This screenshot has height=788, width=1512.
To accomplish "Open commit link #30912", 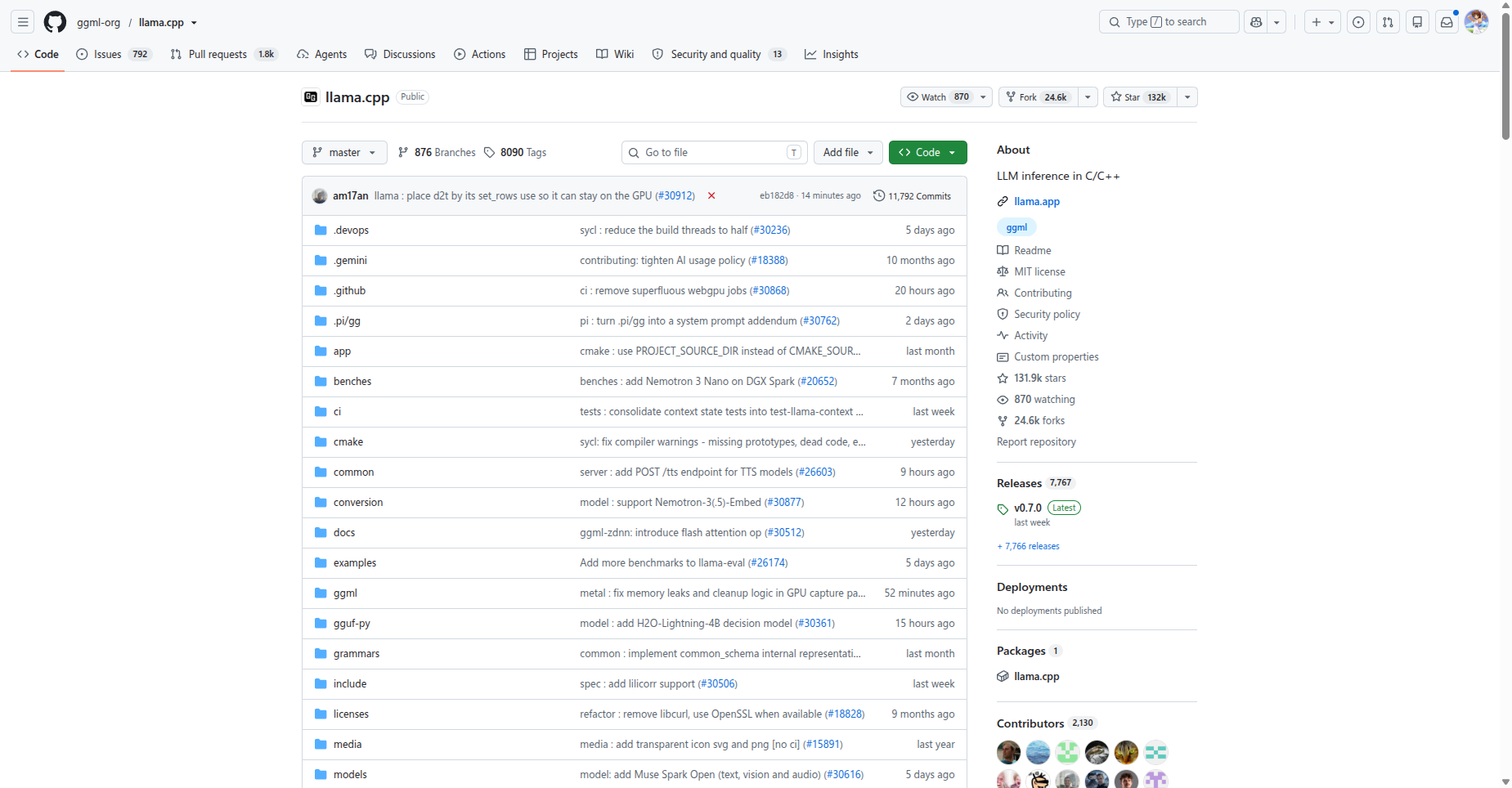I will click(675, 196).
